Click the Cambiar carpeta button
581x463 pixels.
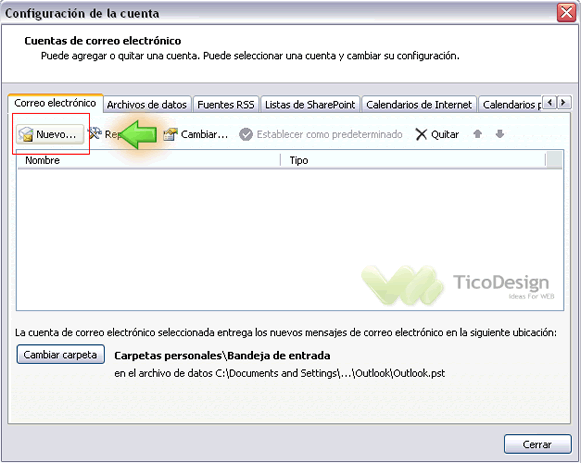pyautogui.click(x=60, y=354)
